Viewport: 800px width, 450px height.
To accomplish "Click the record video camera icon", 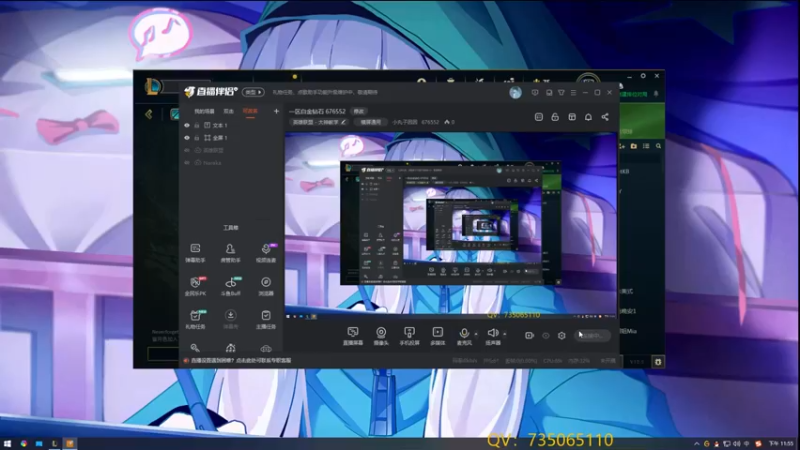I will click(529, 336).
